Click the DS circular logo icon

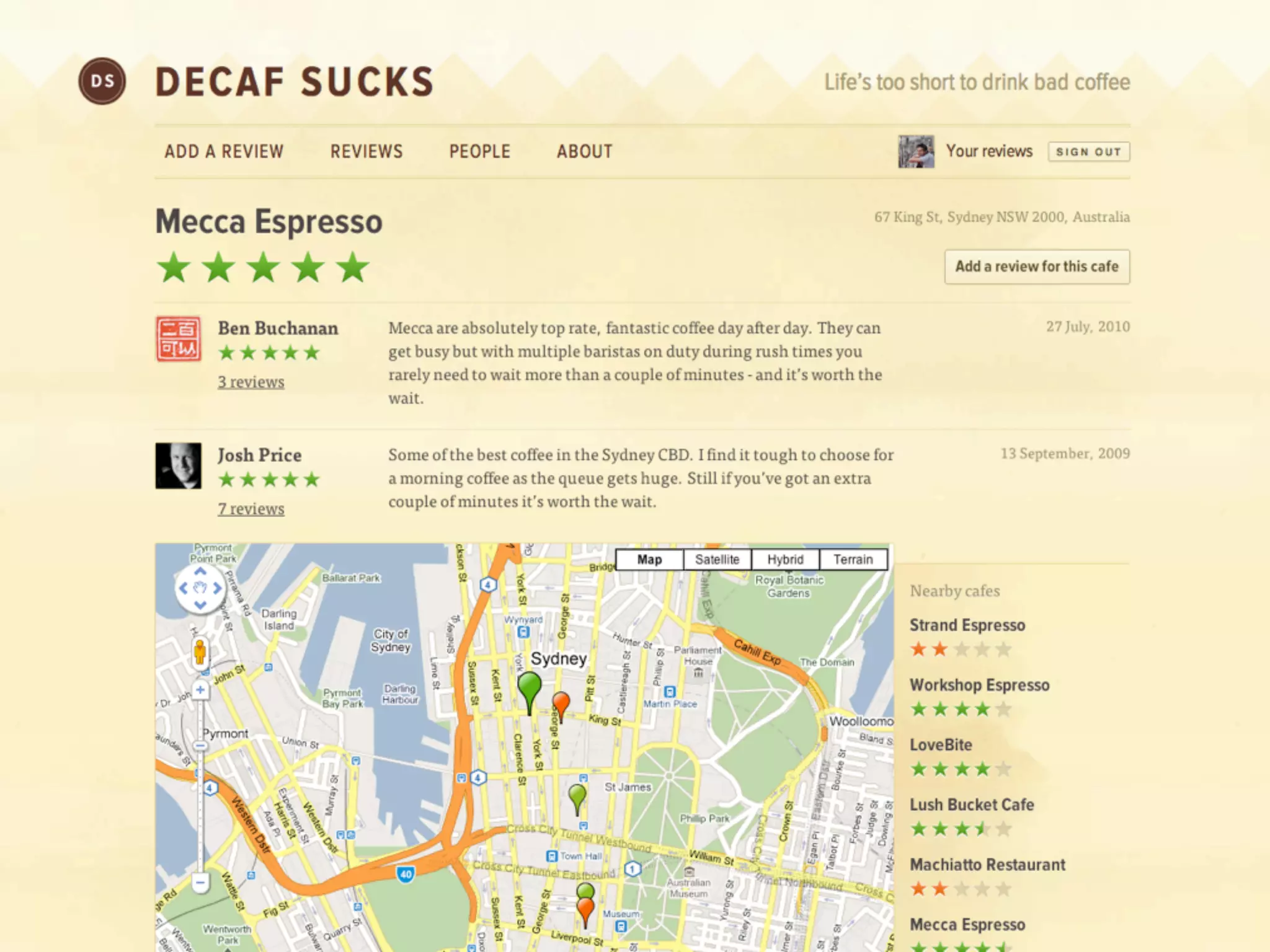click(x=102, y=81)
